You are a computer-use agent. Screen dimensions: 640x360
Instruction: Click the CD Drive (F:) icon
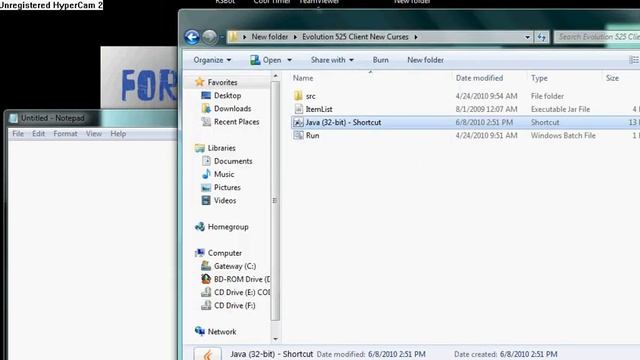pyautogui.click(x=206, y=305)
